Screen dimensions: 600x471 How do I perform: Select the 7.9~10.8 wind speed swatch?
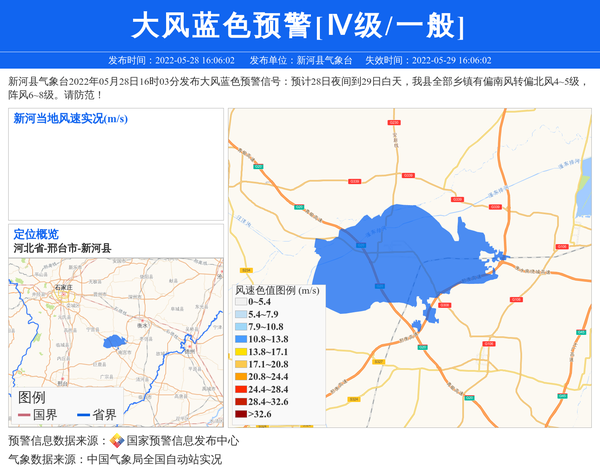point(240,327)
